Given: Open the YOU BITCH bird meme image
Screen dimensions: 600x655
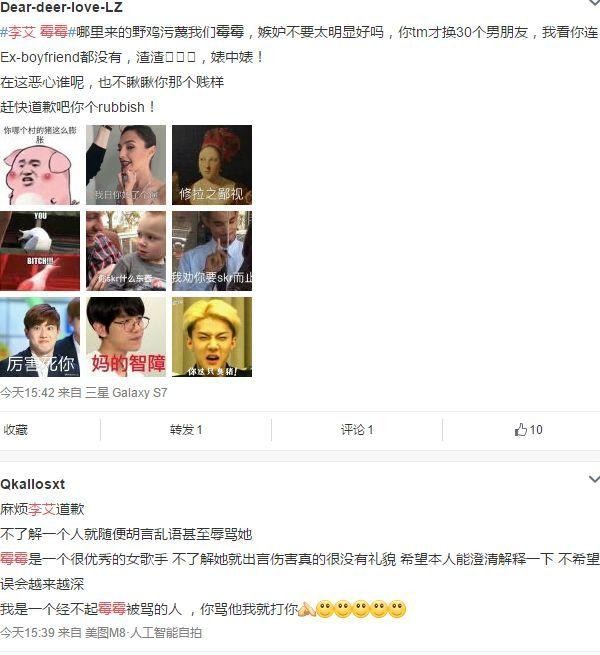Looking at the screenshot, I should pyautogui.click(x=40, y=251).
